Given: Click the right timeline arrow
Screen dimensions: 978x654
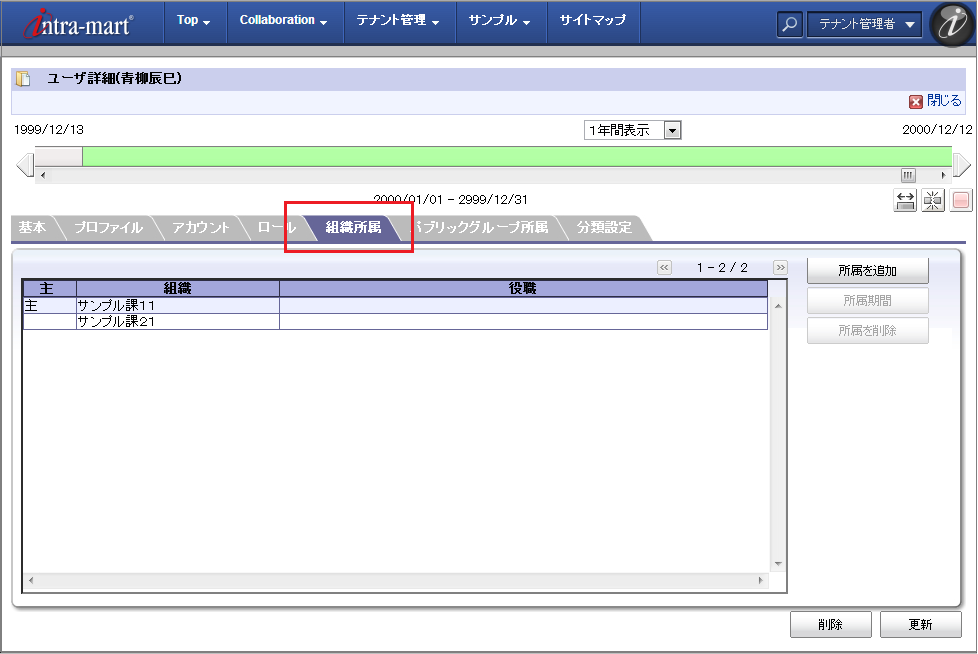Looking at the screenshot, I should point(961,165).
